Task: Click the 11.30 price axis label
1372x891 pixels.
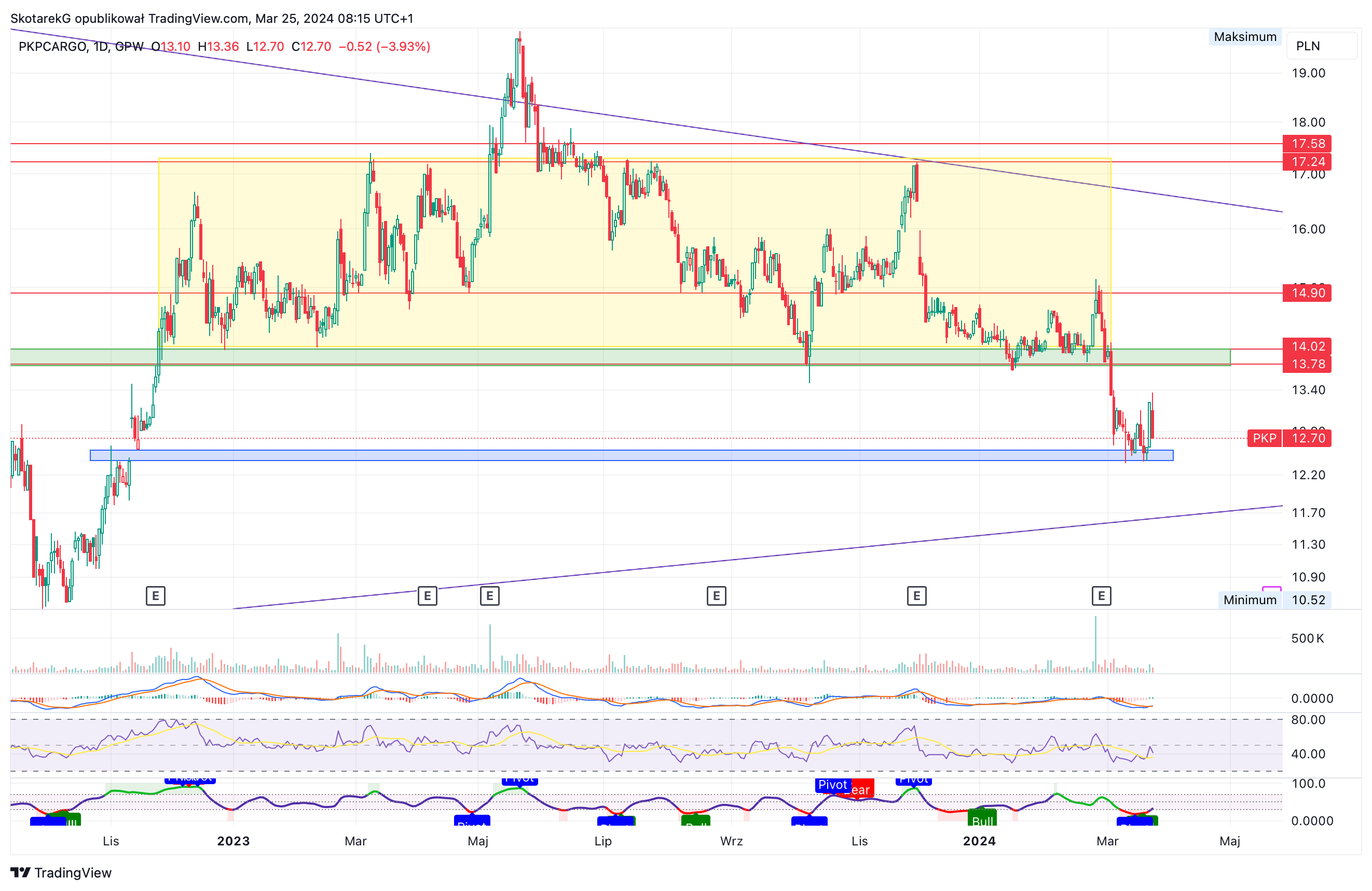Action: pyautogui.click(x=1308, y=545)
